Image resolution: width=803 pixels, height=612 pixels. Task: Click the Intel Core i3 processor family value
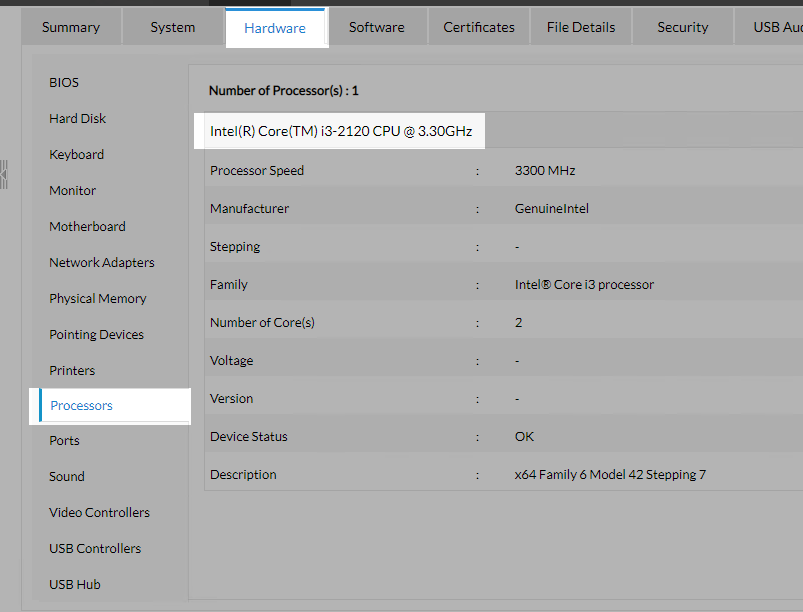tap(584, 284)
